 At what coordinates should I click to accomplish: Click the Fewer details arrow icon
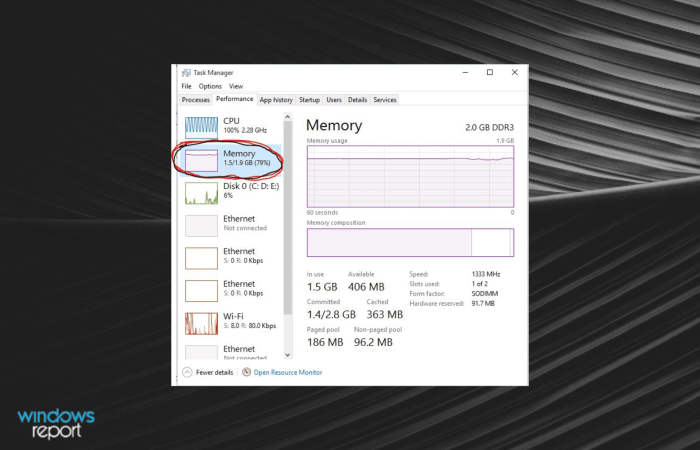pyautogui.click(x=188, y=372)
